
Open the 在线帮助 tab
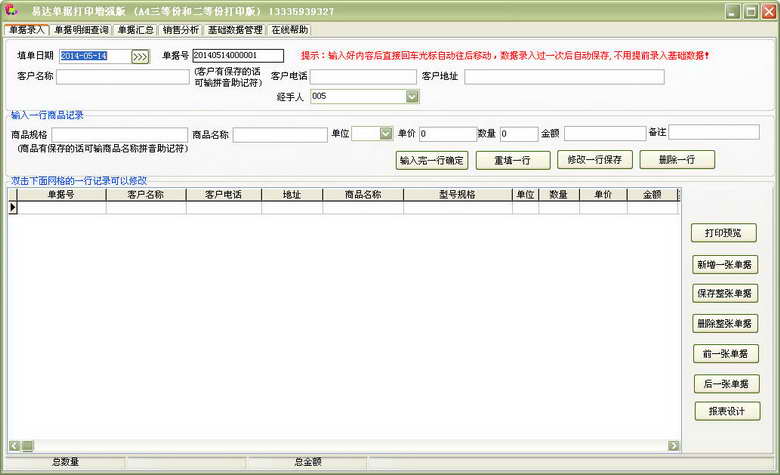click(289, 30)
